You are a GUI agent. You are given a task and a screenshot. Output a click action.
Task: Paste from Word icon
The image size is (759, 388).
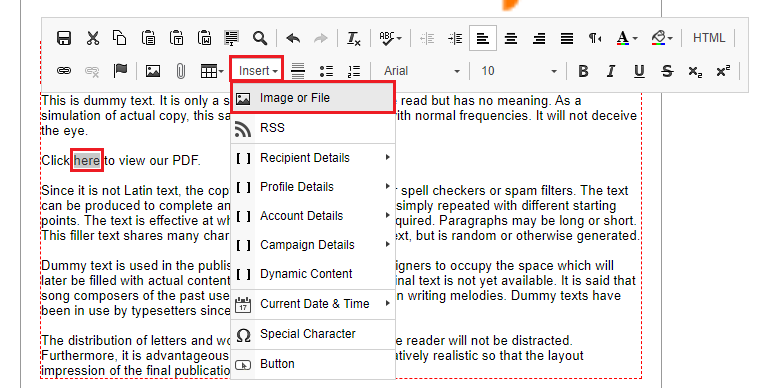click(x=204, y=38)
